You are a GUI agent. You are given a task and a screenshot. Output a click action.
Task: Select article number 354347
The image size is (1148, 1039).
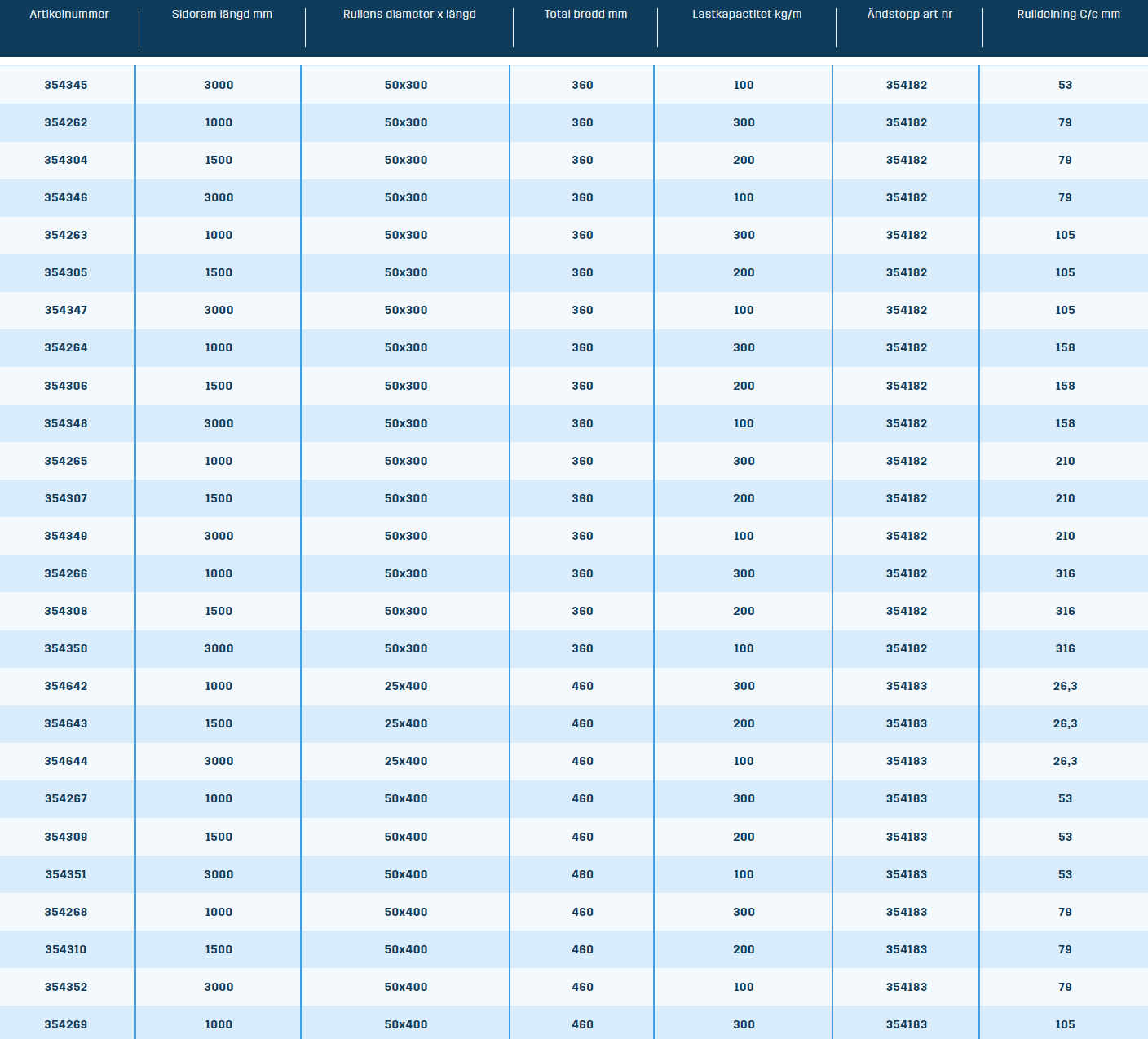pos(66,310)
